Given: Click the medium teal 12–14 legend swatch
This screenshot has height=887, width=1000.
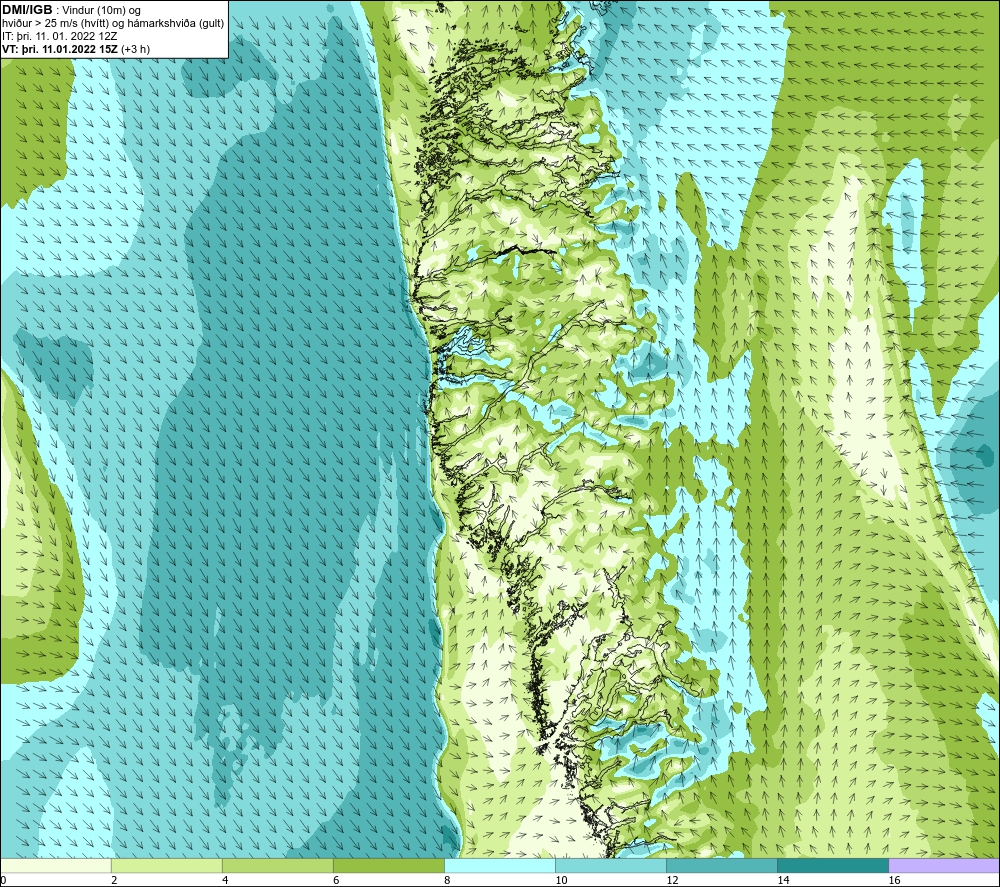Looking at the screenshot, I should 722,865.
